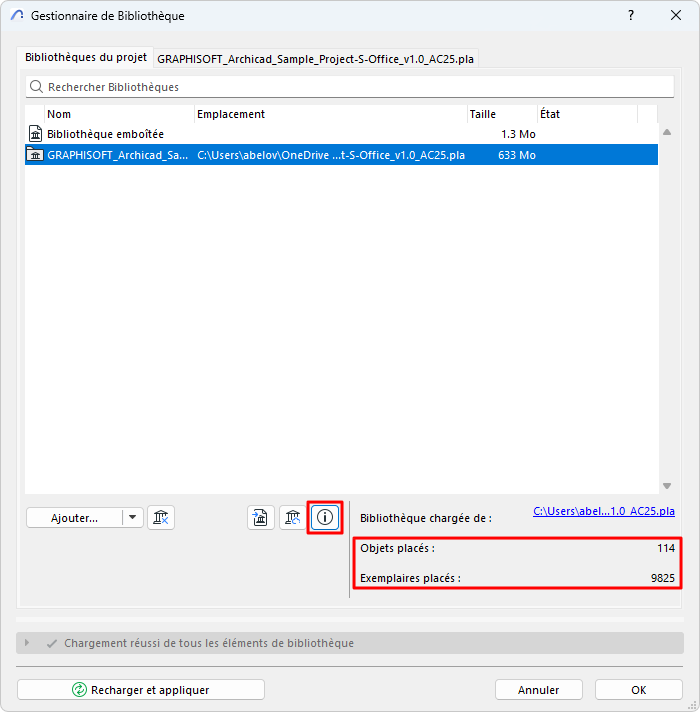Click the list scrollbar up arrow
700x712 pixels.
pos(667,132)
